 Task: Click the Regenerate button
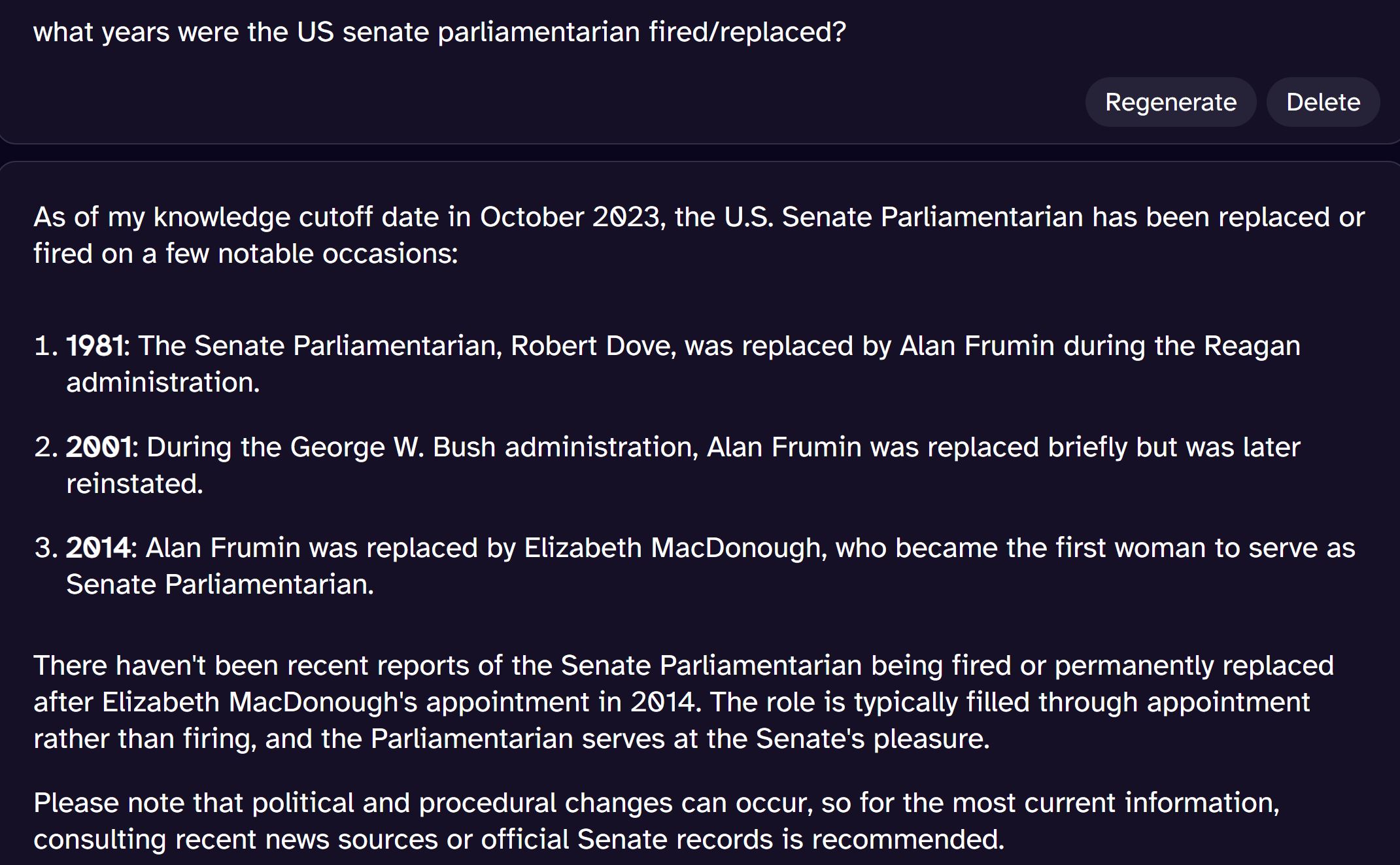tap(1170, 102)
